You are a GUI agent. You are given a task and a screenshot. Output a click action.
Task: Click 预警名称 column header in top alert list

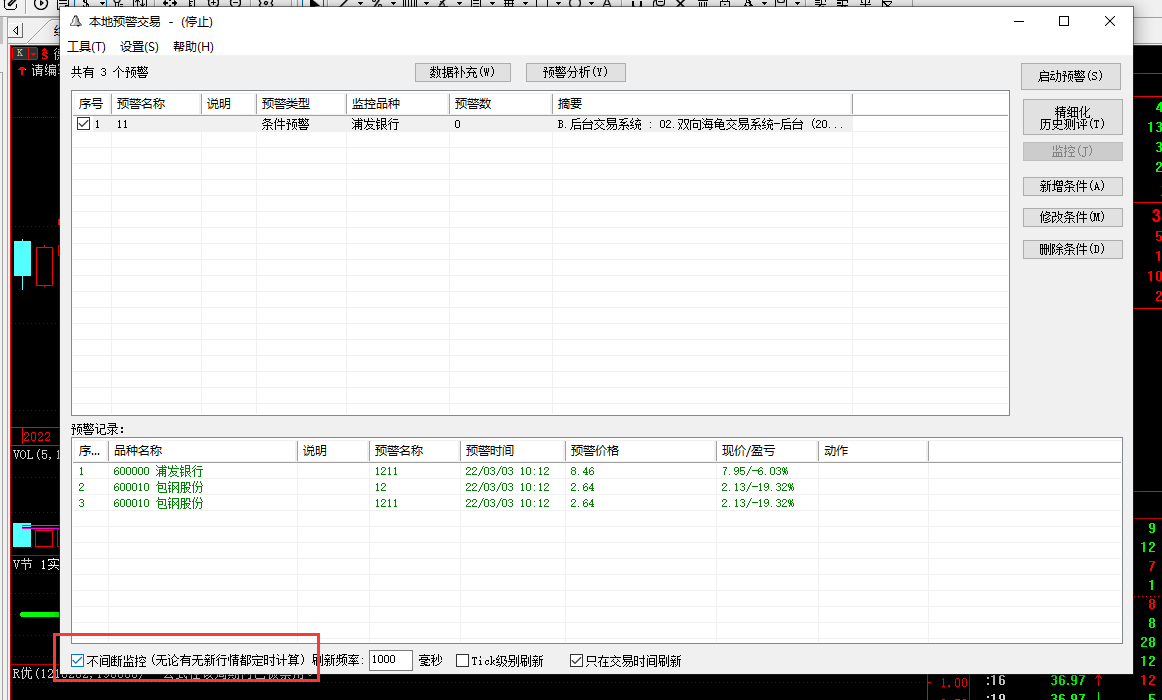(x=156, y=104)
